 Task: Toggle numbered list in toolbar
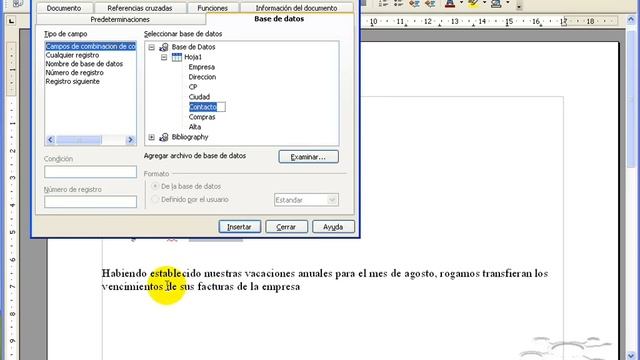(383, 4)
